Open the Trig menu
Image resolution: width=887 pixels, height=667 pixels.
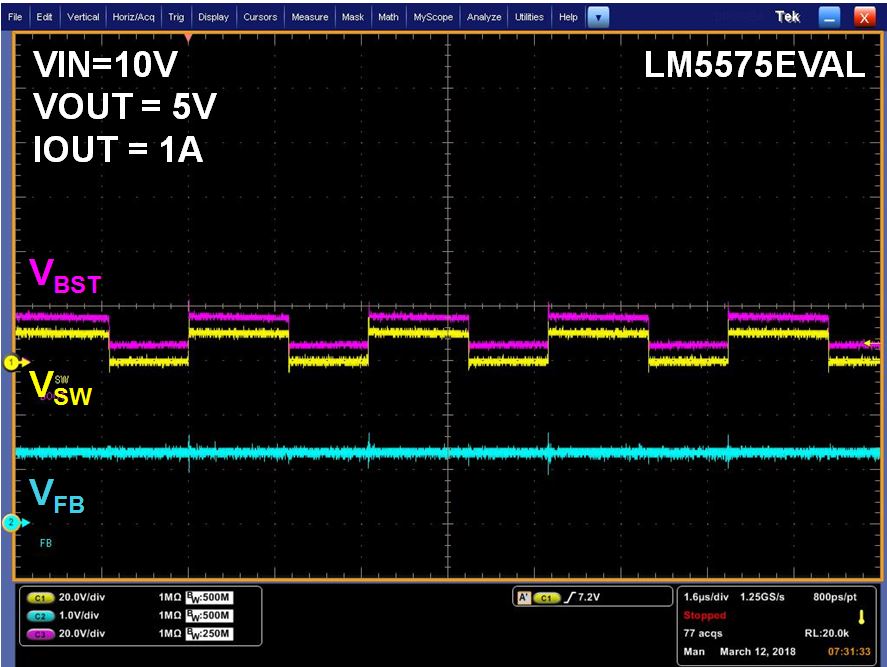coord(176,17)
